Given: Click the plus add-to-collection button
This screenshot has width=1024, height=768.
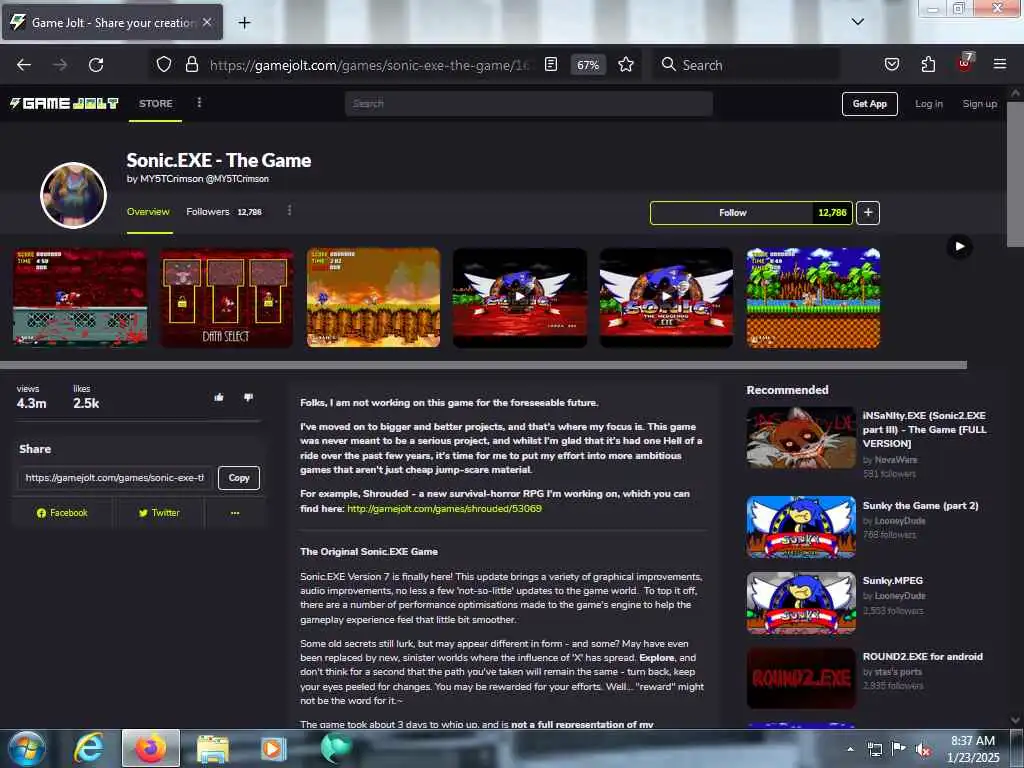Looking at the screenshot, I should pos(868,213).
